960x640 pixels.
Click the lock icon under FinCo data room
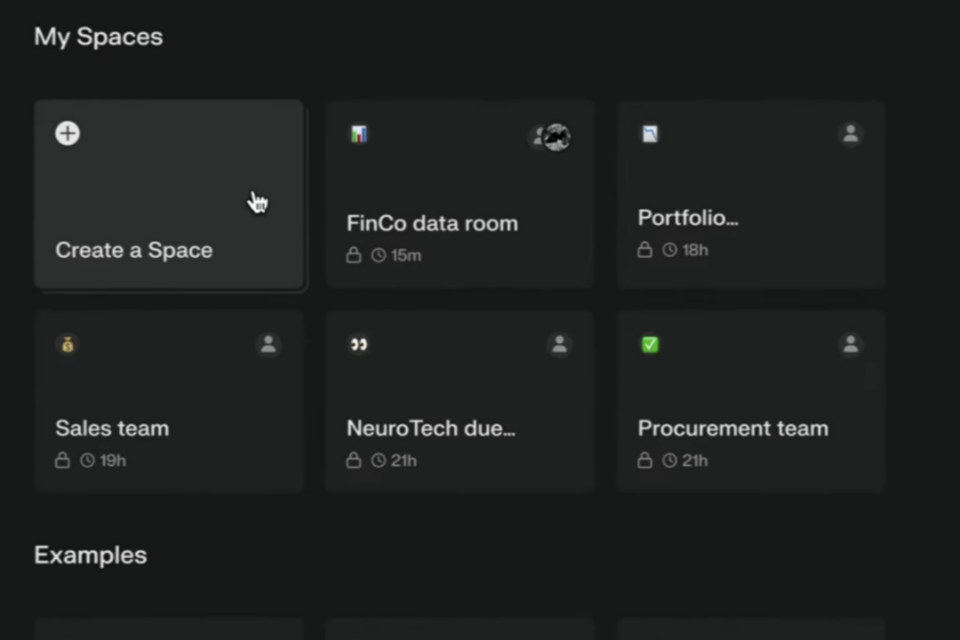click(353, 256)
